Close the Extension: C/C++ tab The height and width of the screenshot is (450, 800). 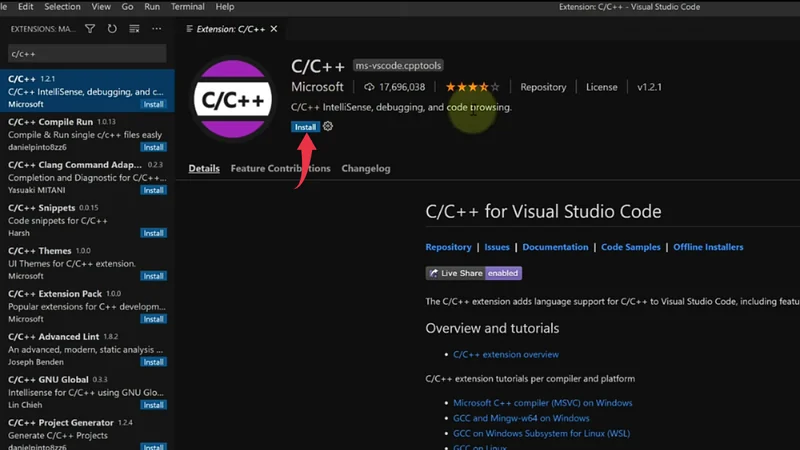point(275,29)
